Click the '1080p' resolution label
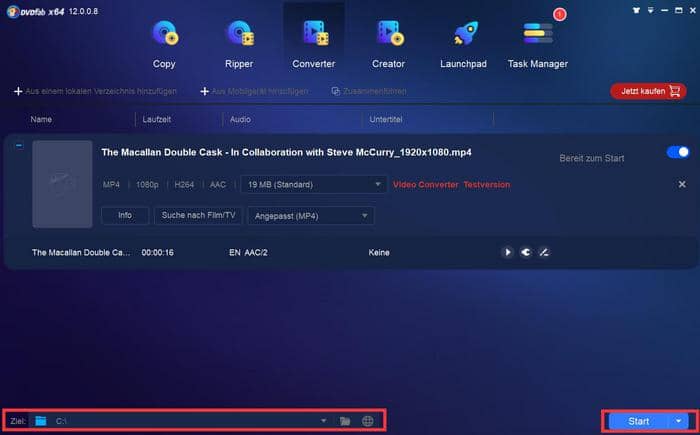The height and width of the screenshot is (435, 700). pos(147,184)
